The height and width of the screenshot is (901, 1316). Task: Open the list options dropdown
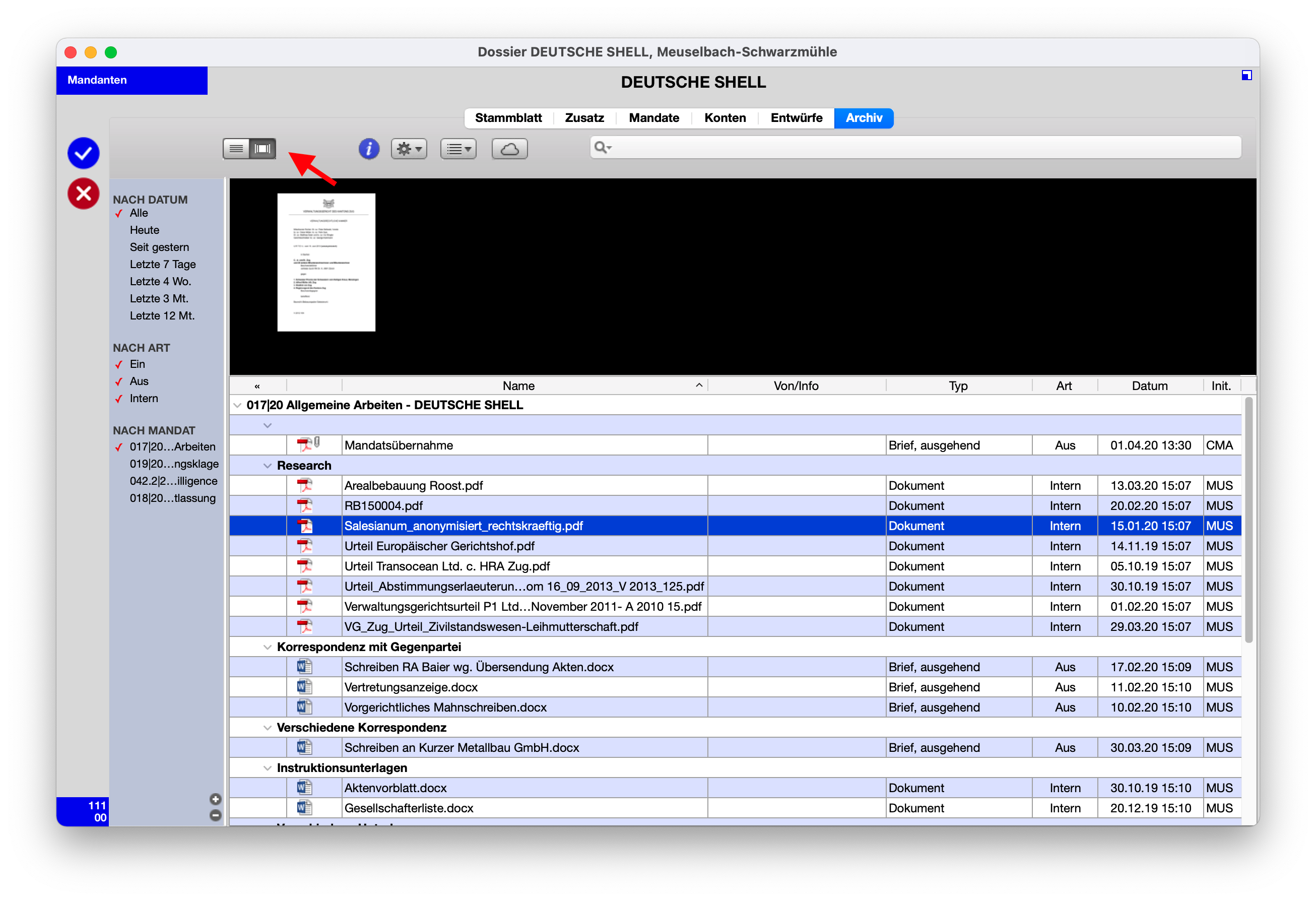(458, 149)
